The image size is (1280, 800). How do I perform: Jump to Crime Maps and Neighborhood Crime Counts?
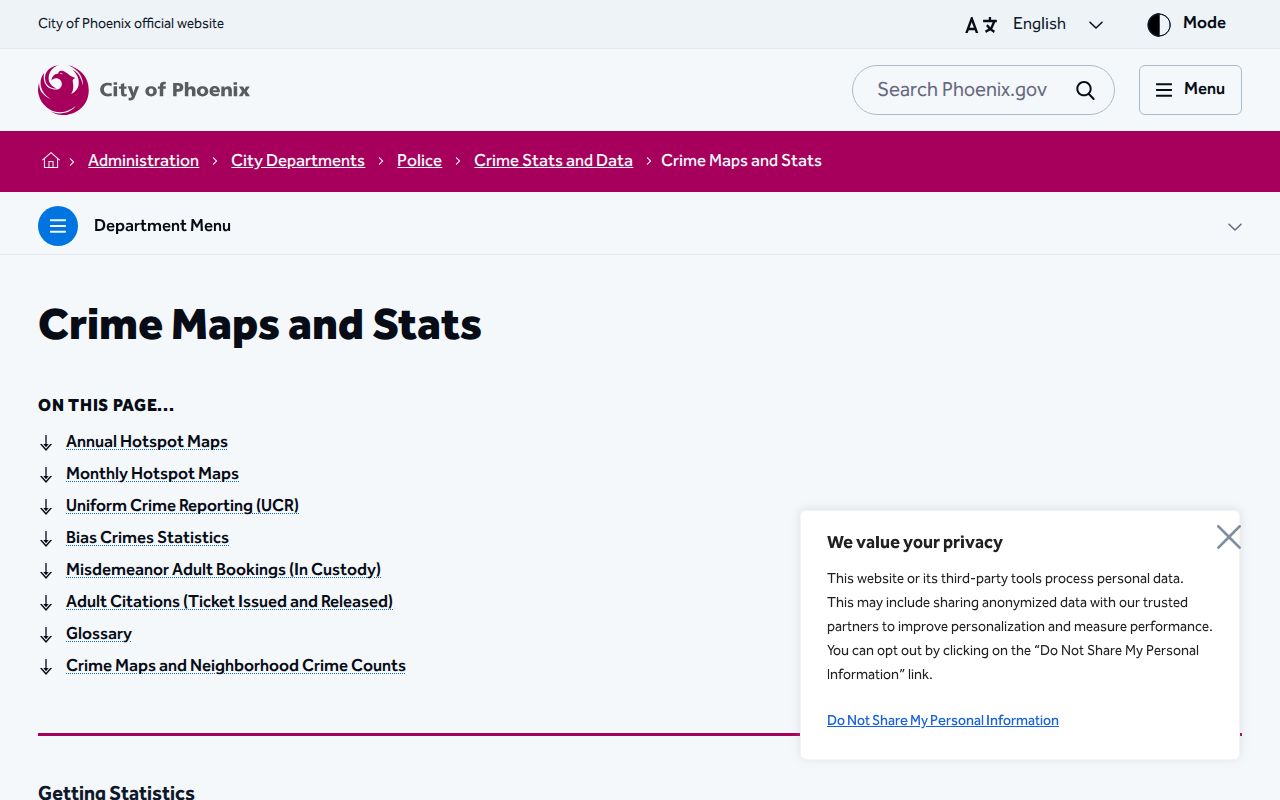pos(236,666)
